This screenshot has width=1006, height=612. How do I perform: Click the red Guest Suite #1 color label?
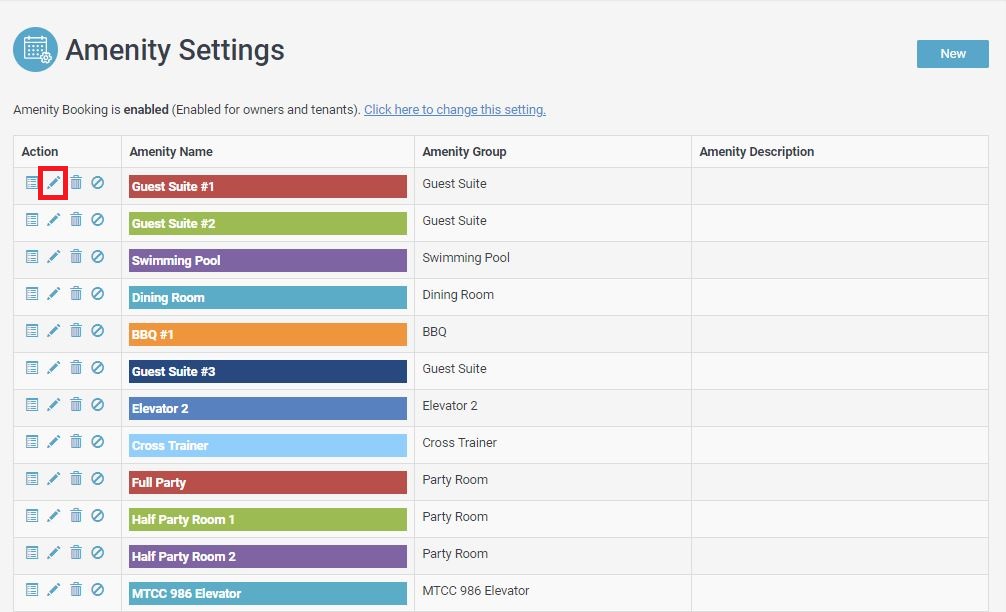click(267, 187)
